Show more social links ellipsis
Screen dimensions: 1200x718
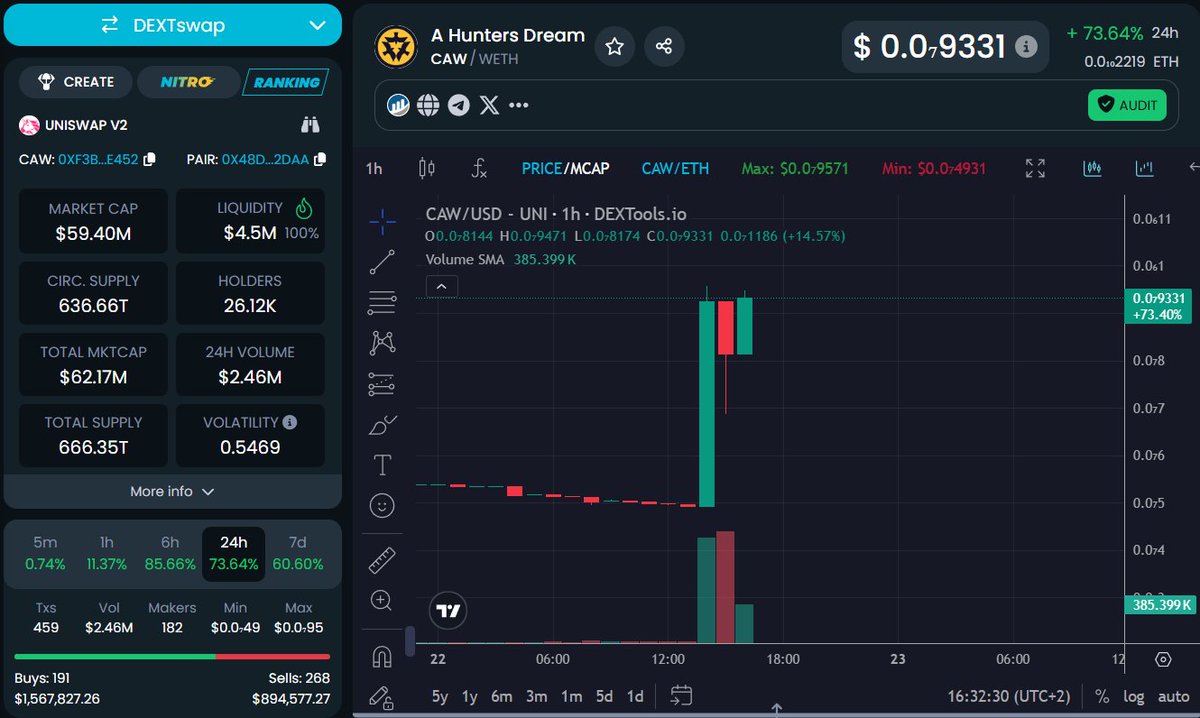point(518,105)
